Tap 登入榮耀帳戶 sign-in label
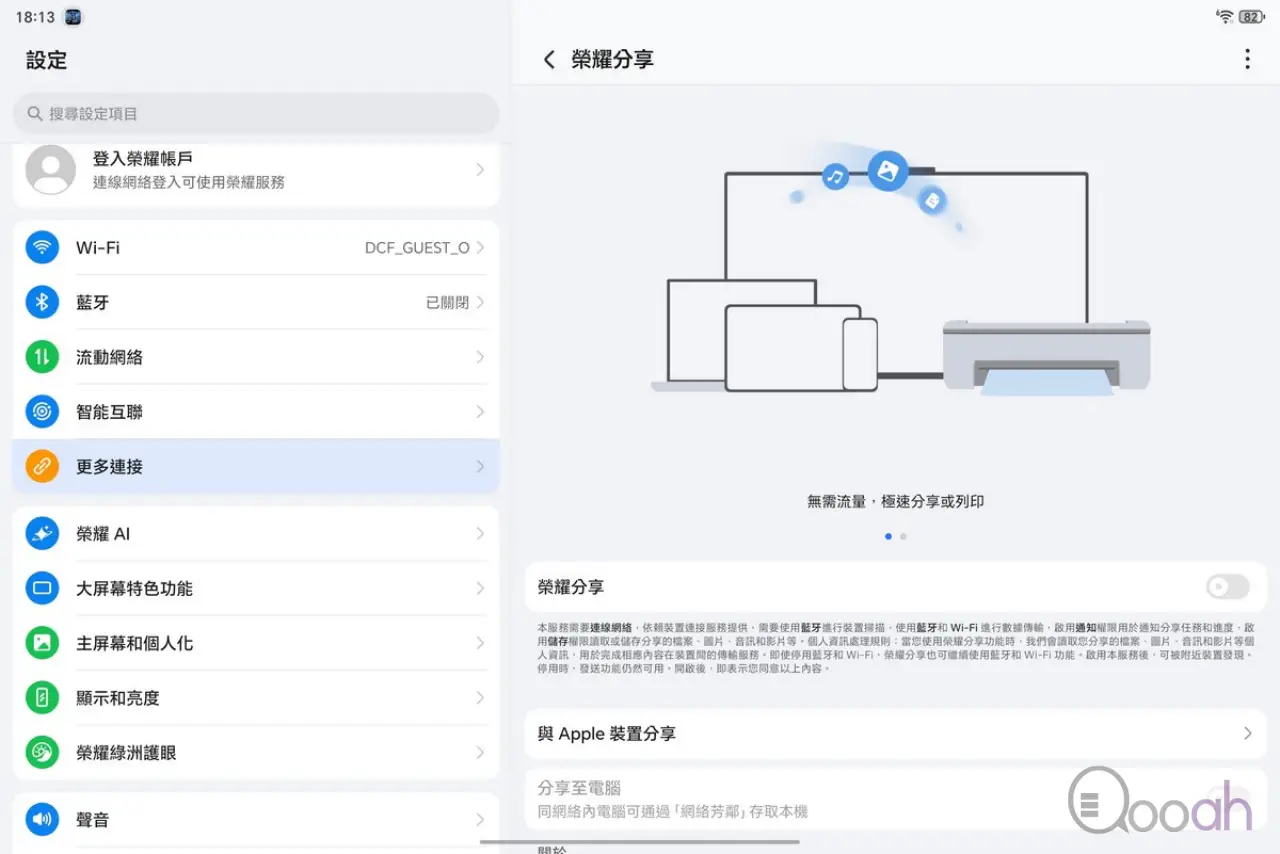1280x854 pixels. pyautogui.click(x=143, y=158)
